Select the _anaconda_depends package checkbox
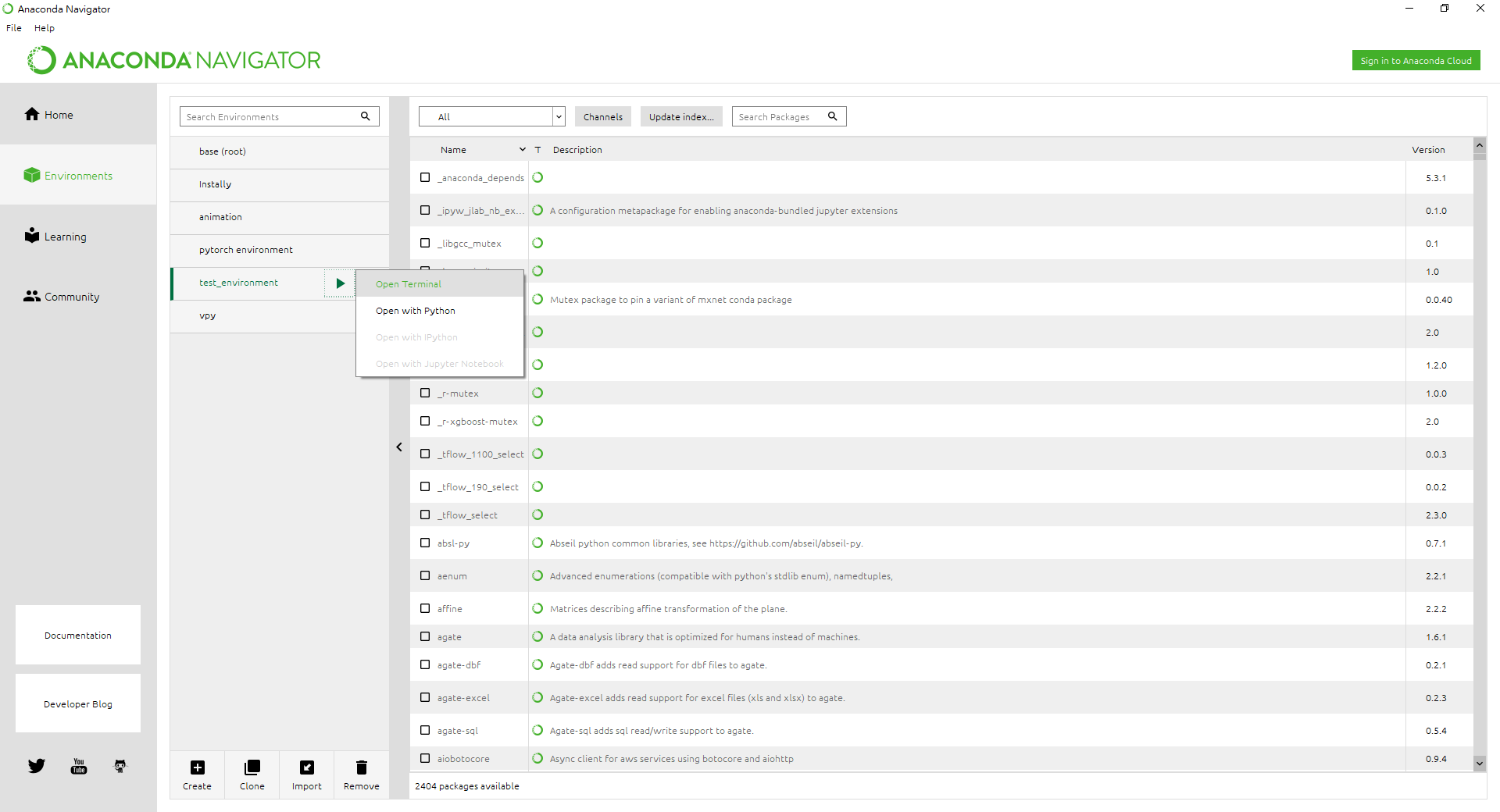Image resolution: width=1500 pixels, height=812 pixels. coord(425,178)
